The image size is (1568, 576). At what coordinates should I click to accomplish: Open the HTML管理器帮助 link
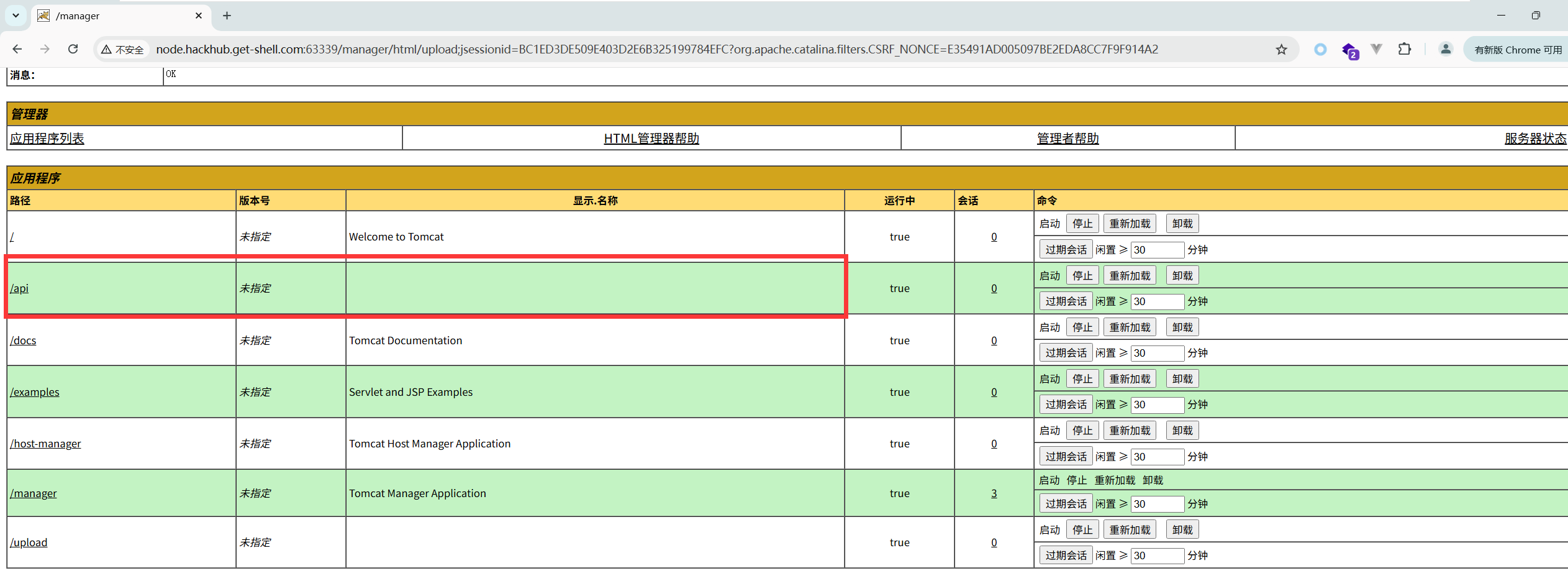pyautogui.click(x=651, y=138)
